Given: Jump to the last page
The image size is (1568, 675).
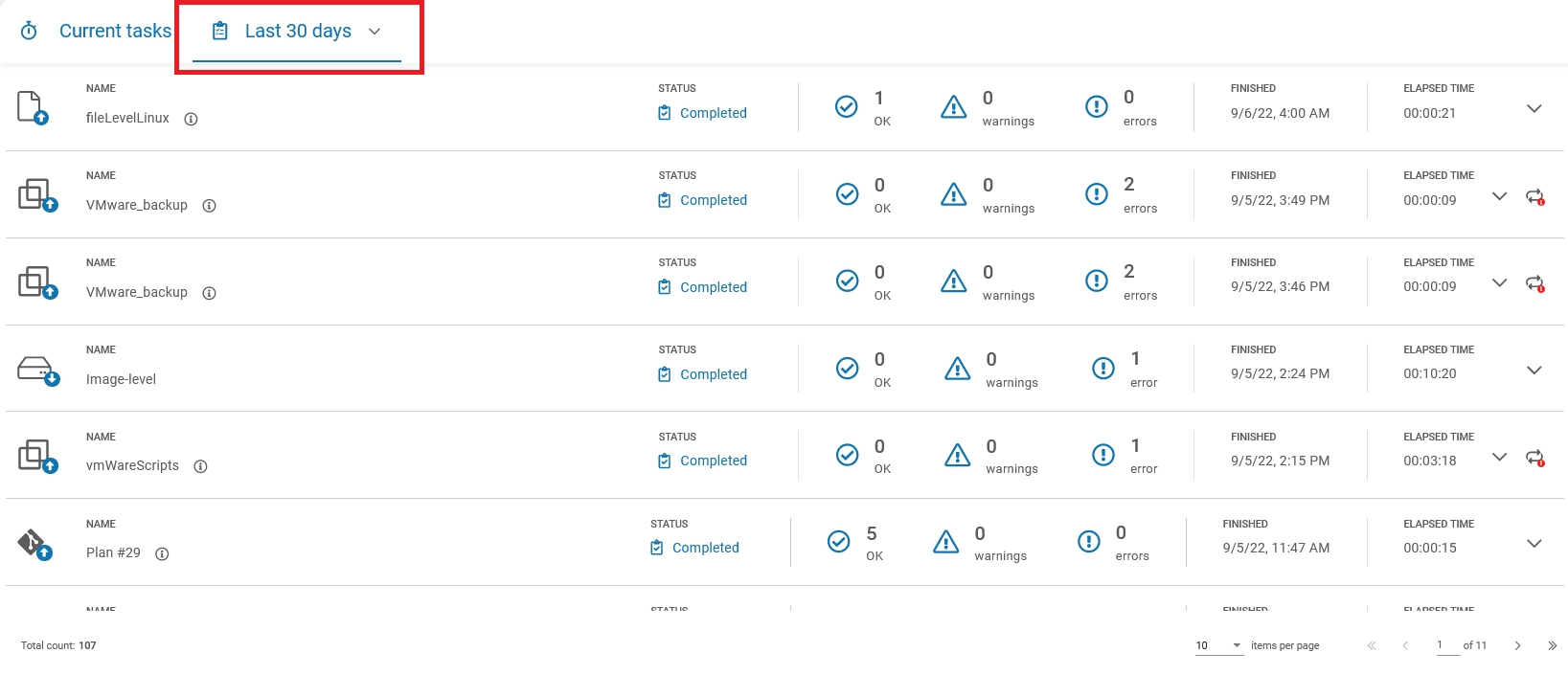Looking at the screenshot, I should (1552, 646).
